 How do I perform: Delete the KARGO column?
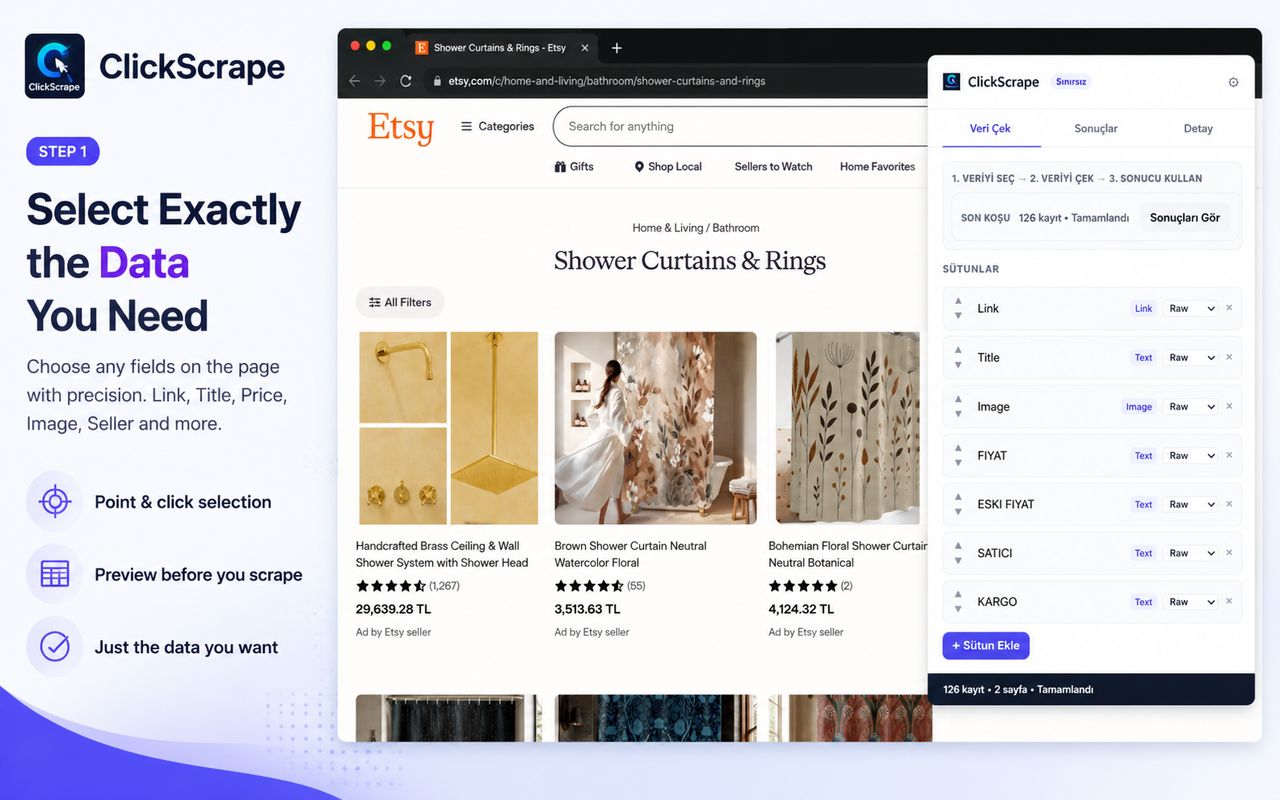tap(1229, 602)
